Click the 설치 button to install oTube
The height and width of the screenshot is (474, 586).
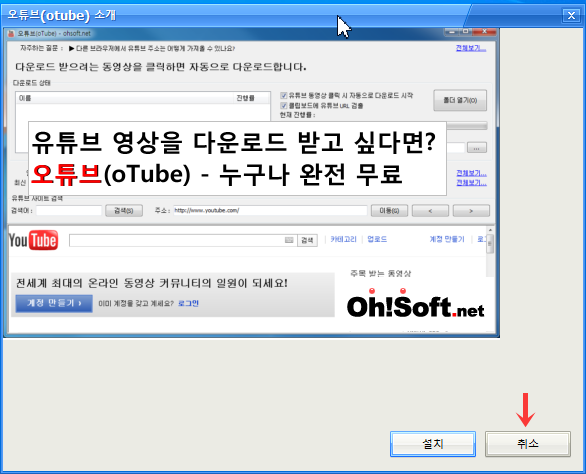point(433,444)
